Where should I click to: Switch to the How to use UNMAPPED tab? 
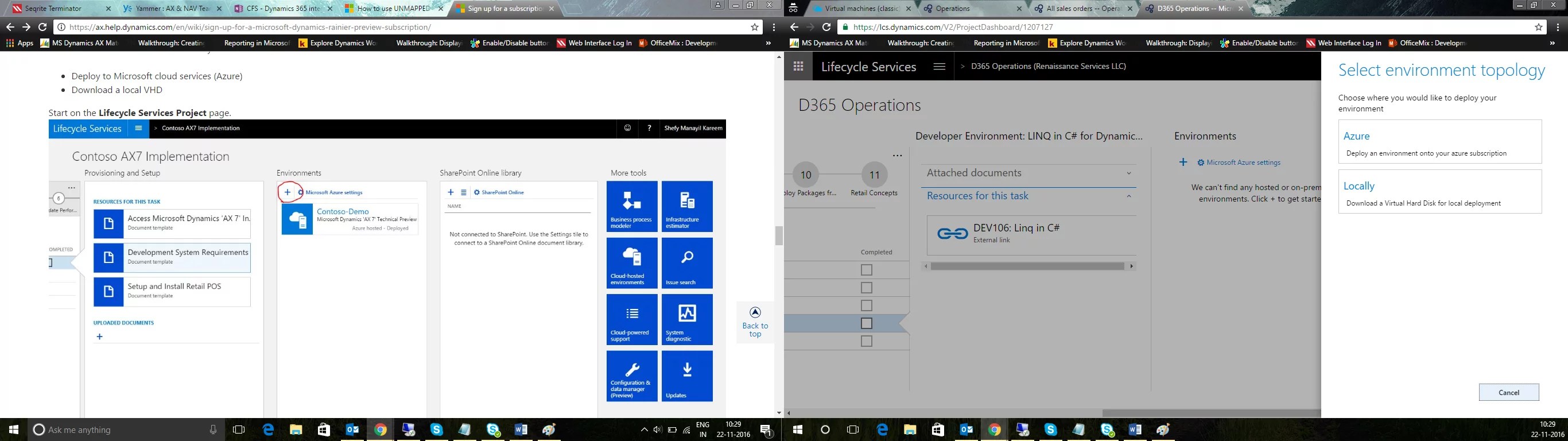[x=393, y=9]
